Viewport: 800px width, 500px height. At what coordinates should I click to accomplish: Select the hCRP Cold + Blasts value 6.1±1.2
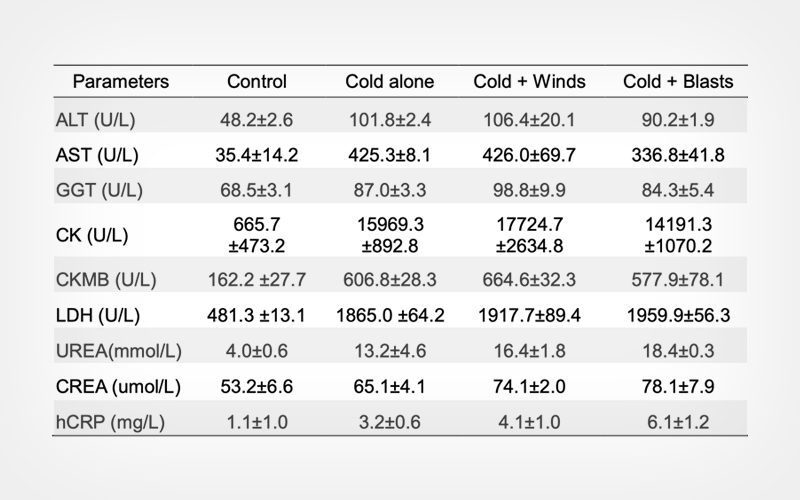pyautogui.click(x=678, y=421)
